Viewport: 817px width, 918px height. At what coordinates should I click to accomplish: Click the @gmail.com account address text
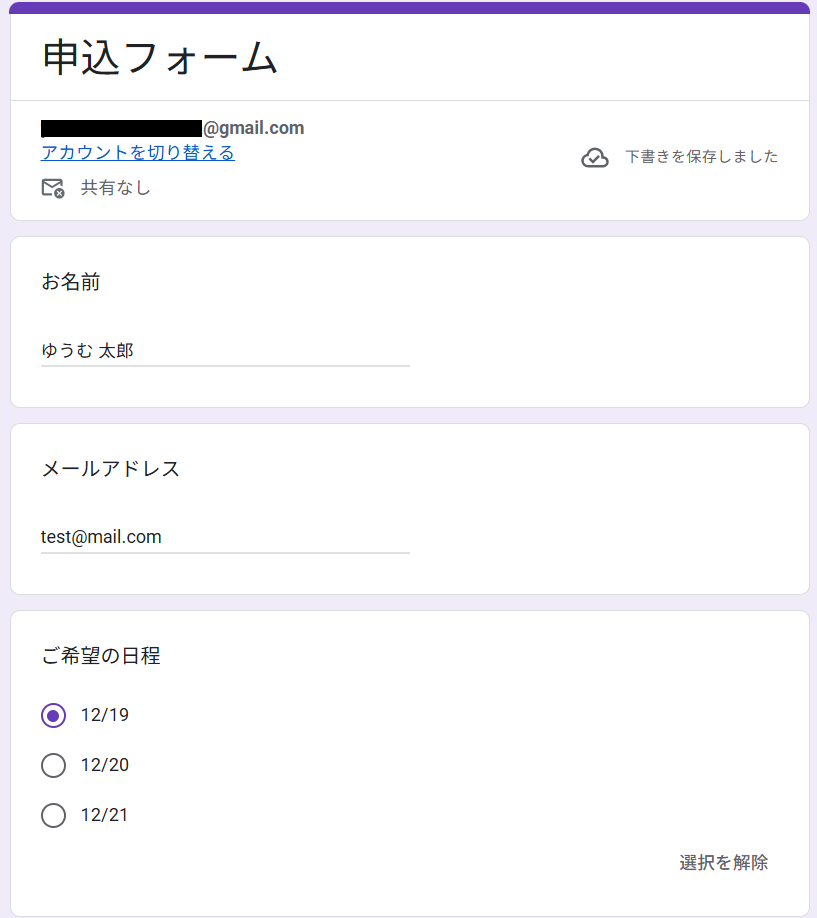(x=253, y=128)
